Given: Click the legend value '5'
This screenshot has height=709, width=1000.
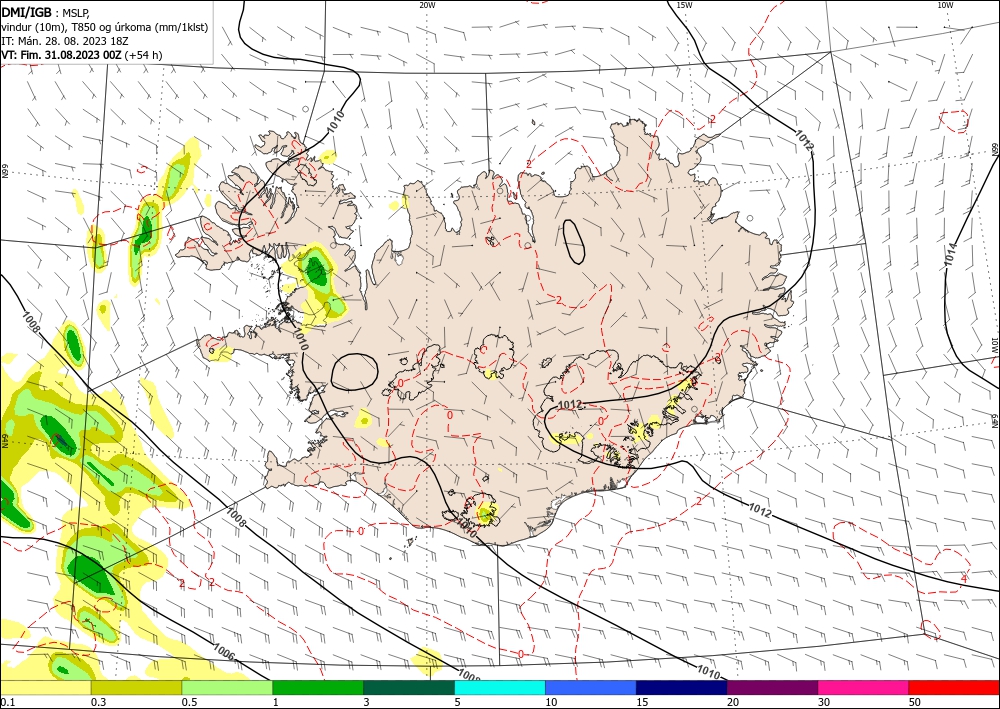Looking at the screenshot, I should tap(457, 702).
